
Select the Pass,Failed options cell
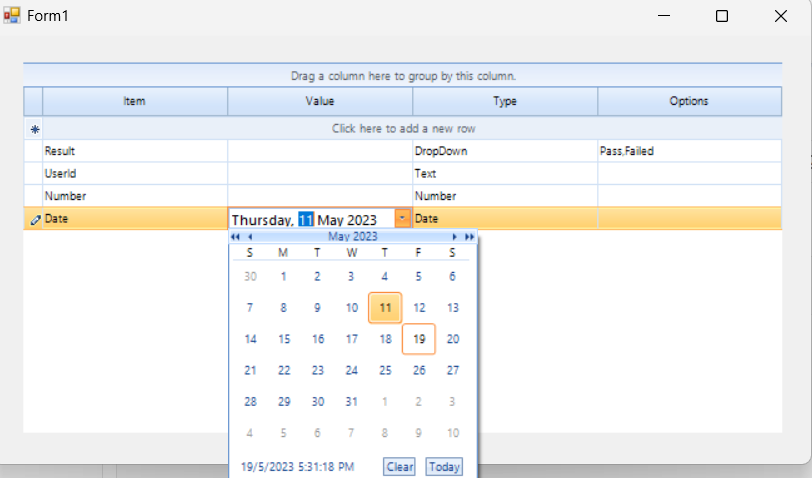coord(689,151)
